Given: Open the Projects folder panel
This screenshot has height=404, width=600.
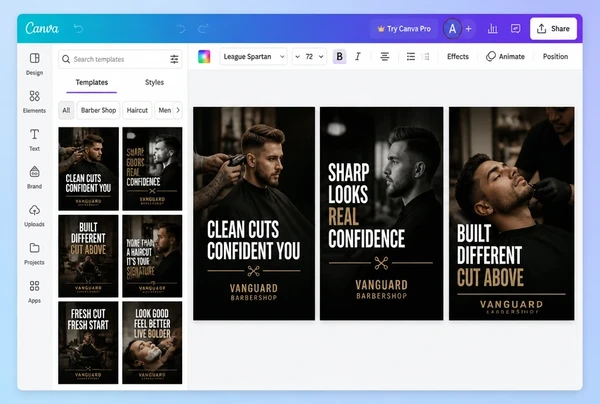Looking at the screenshot, I should (34, 253).
